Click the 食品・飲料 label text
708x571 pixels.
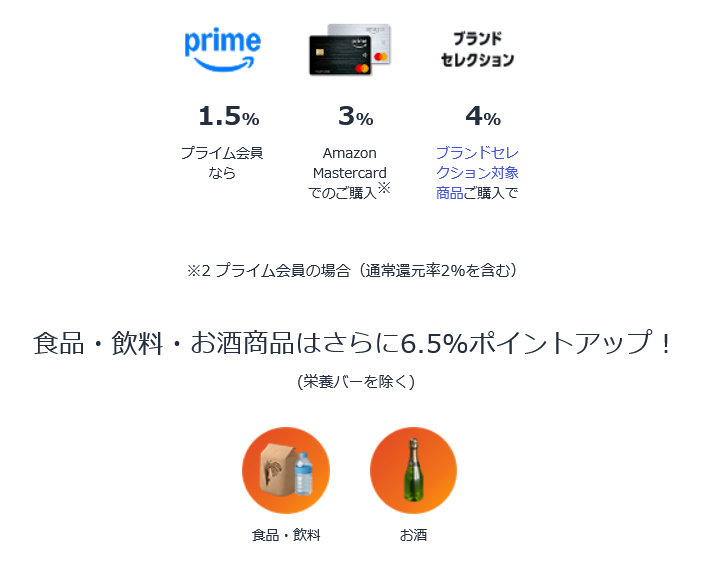click(285, 535)
